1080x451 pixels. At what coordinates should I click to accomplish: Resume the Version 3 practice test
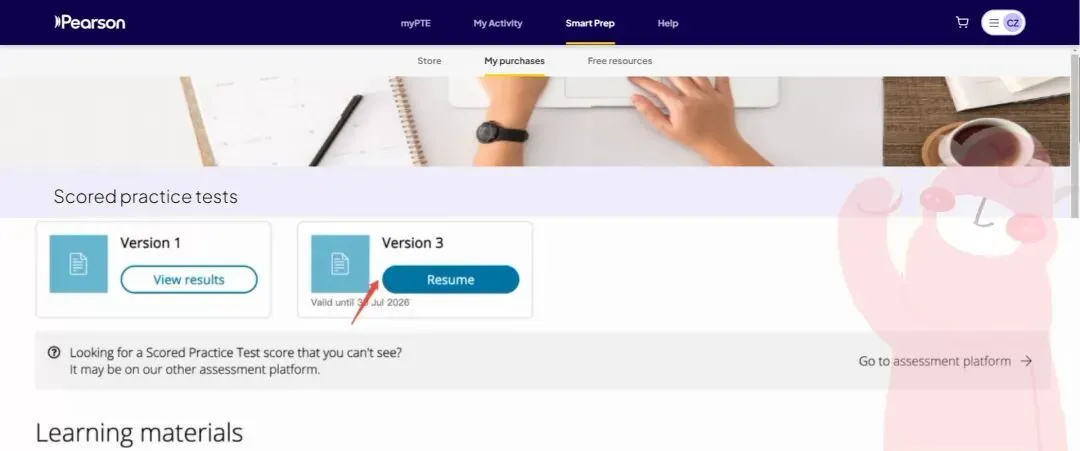[450, 280]
